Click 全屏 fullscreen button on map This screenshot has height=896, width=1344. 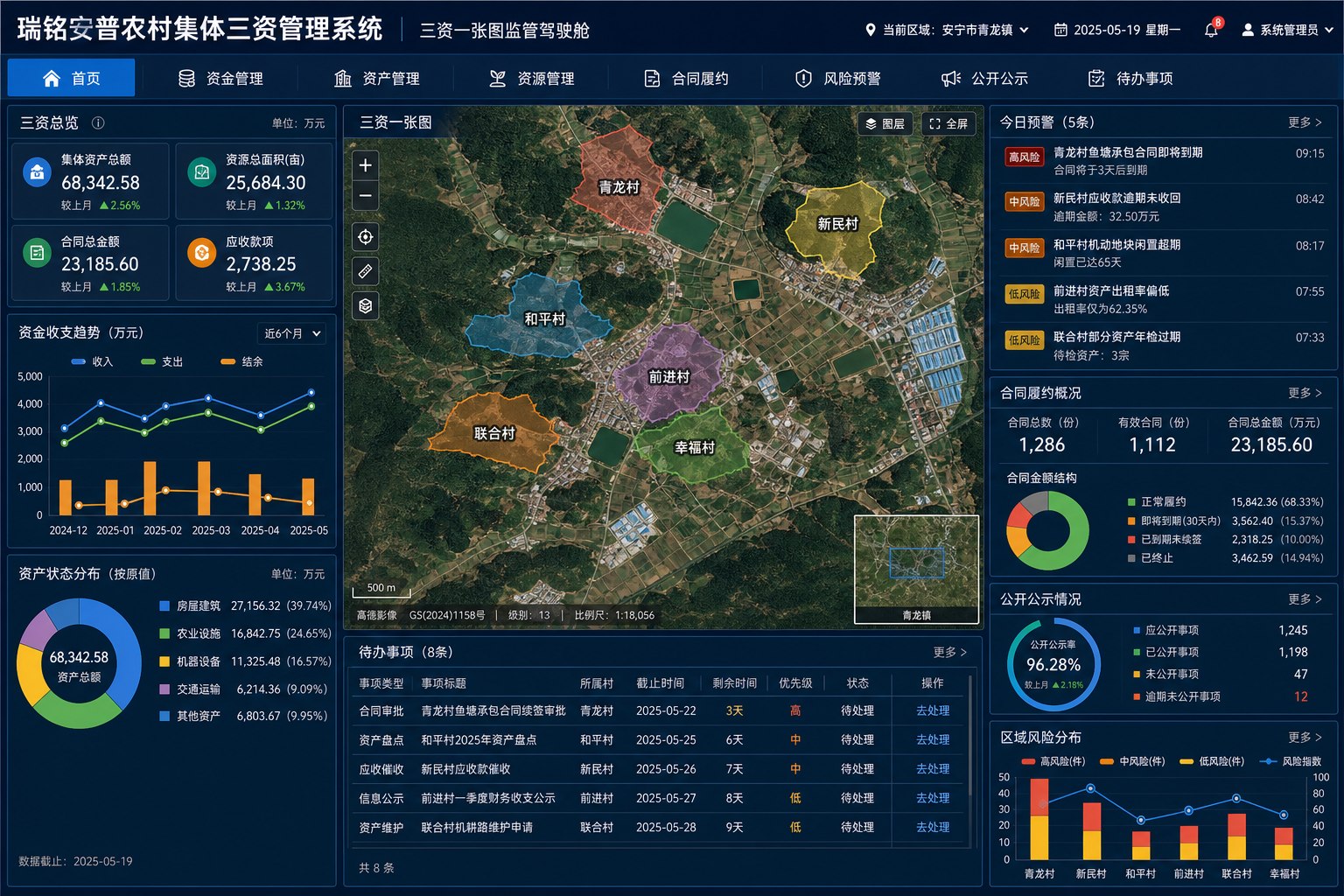[948, 123]
